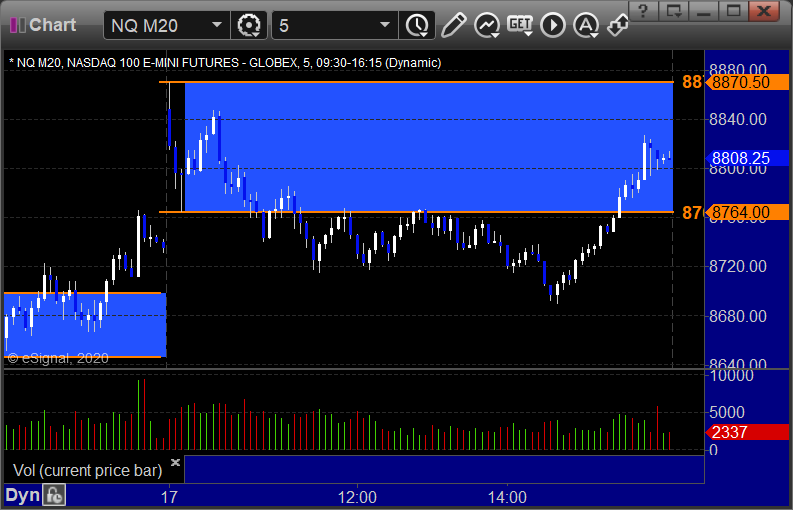The height and width of the screenshot is (510, 793).
Task: Click the Chart window icon
Action: (x=17, y=25)
